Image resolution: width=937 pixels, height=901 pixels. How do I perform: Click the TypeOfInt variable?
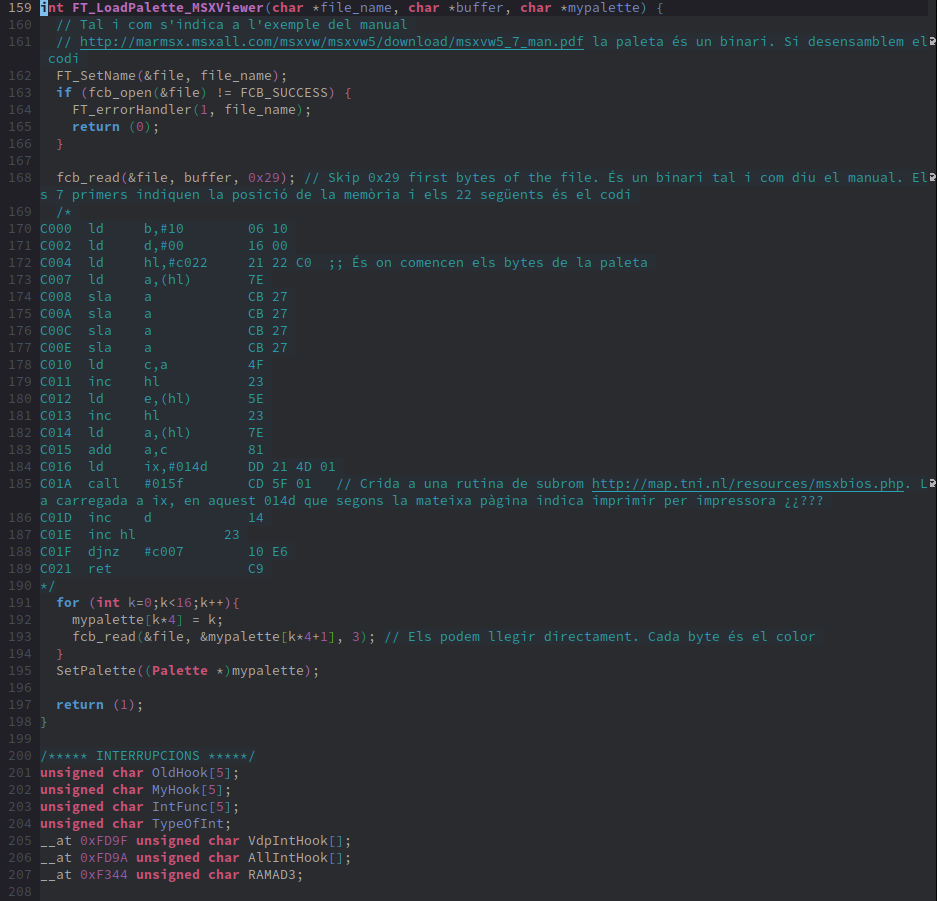(188, 824)
